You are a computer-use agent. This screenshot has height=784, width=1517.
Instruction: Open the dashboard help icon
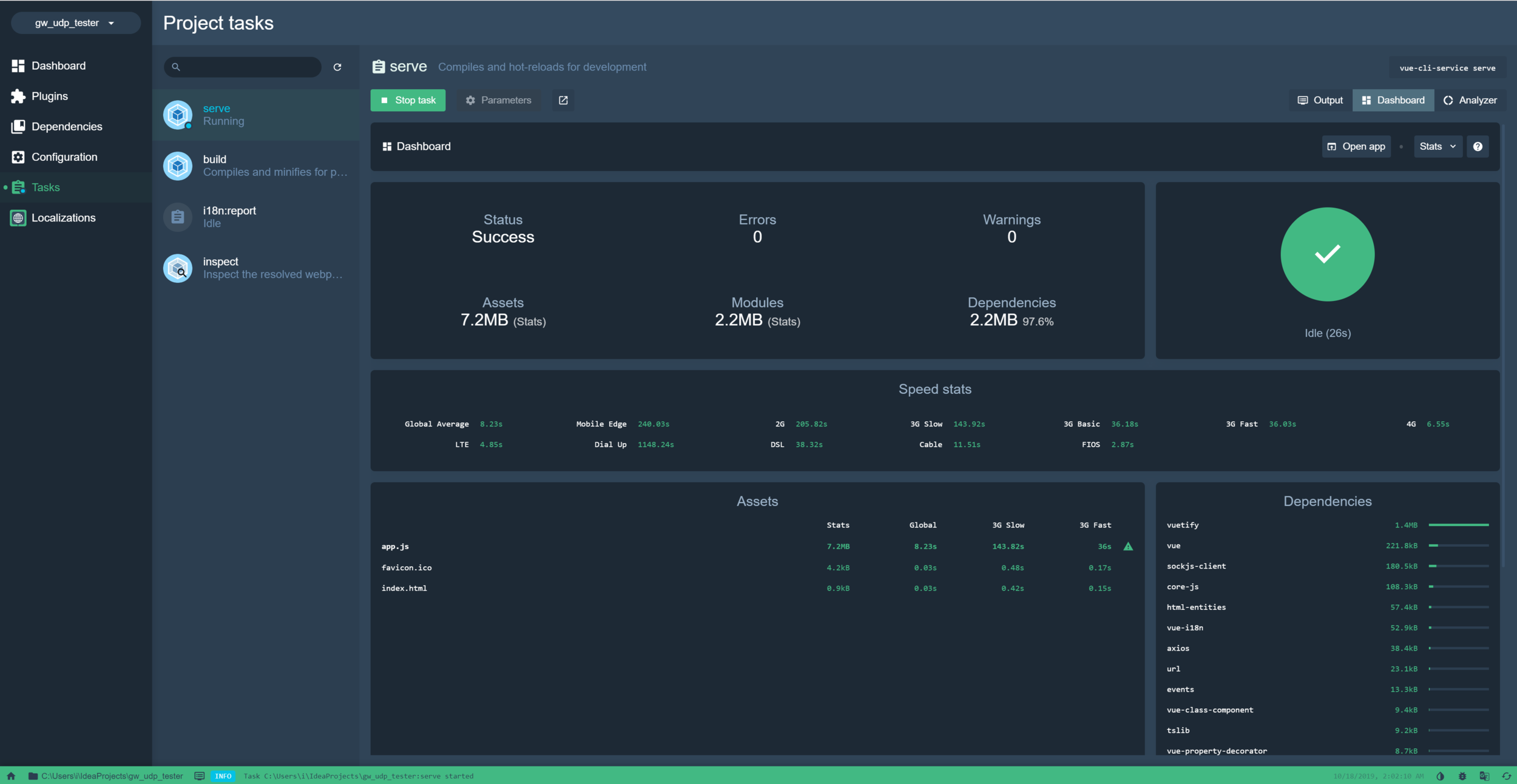tap(1478, 146)
